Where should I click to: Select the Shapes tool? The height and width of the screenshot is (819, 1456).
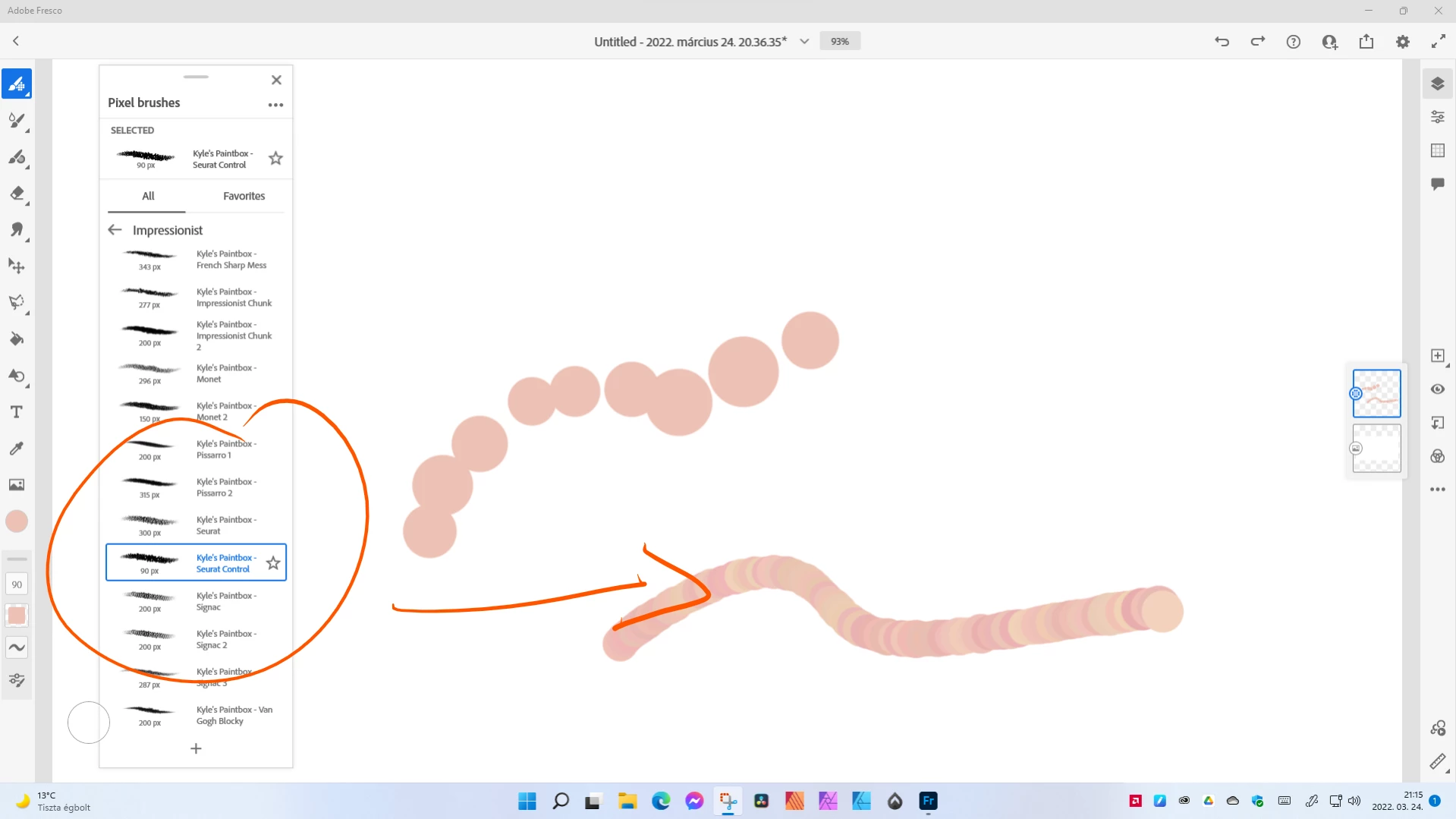coord(17,376)
